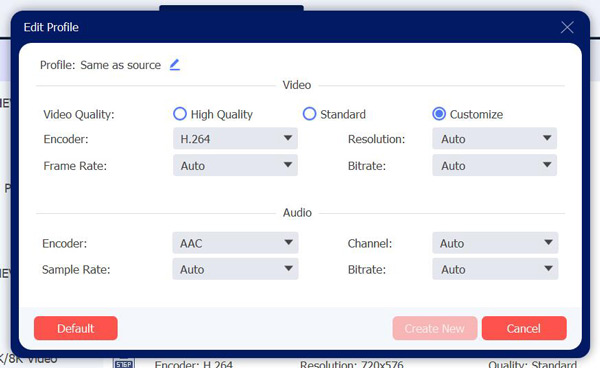
Task: Select Customize video quality option
Action: pos(439,114)
